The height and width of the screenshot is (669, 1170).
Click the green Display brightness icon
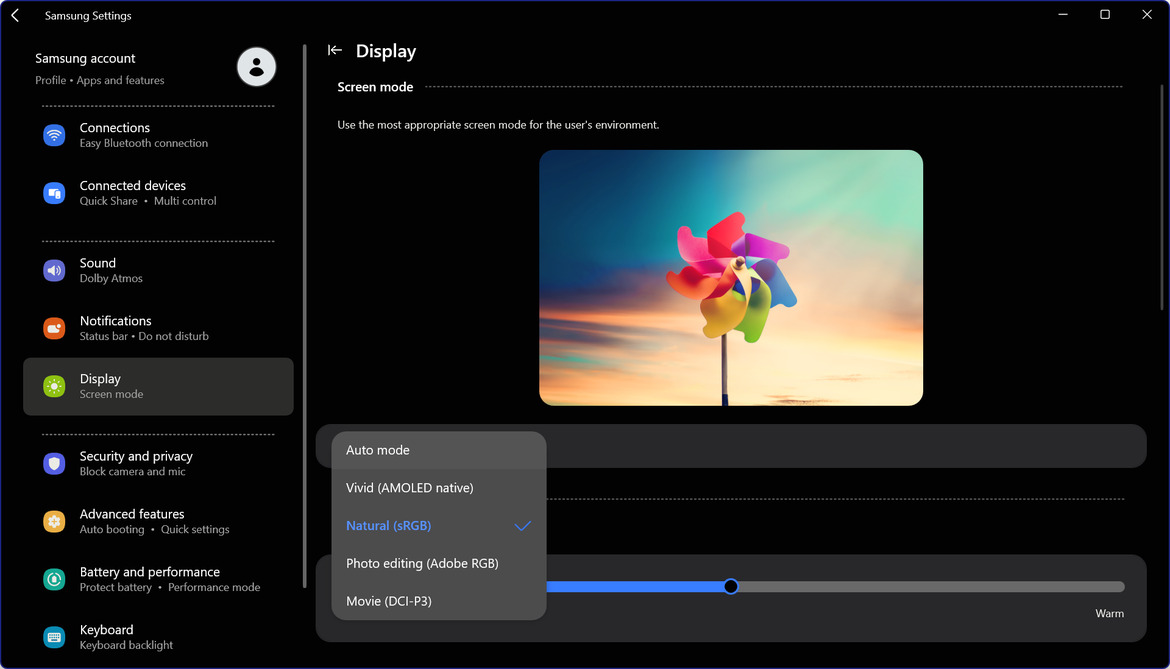[x=54, y=386]
